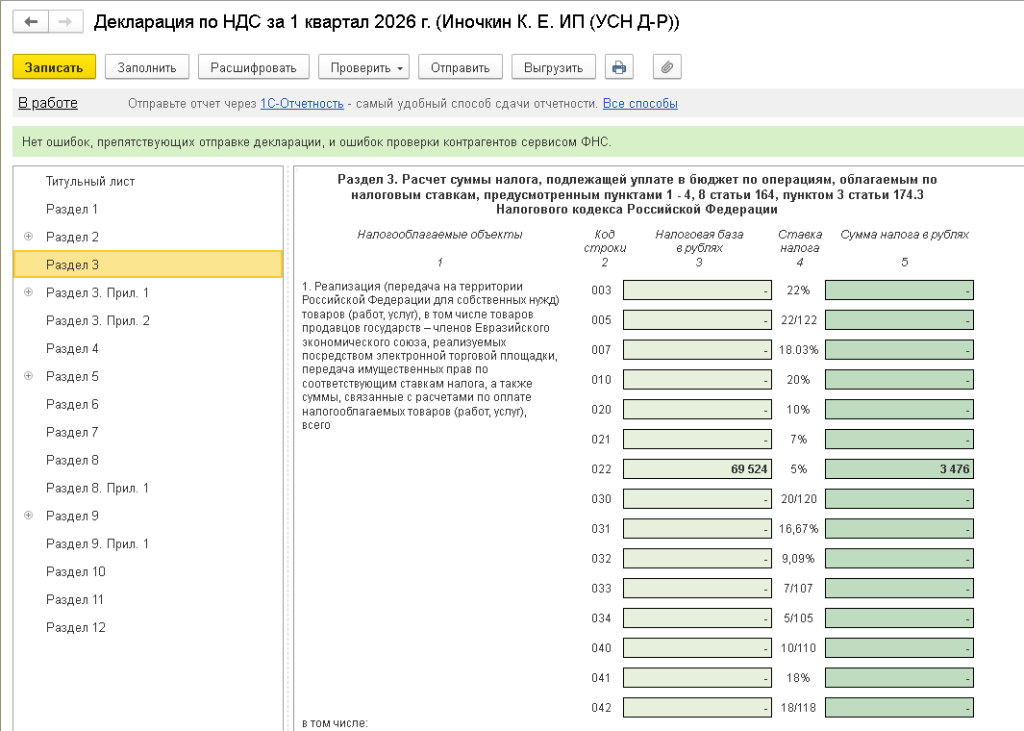Open the Все способы link
The height and width of the screenshot is (731, 1024).
click(640, 104)
